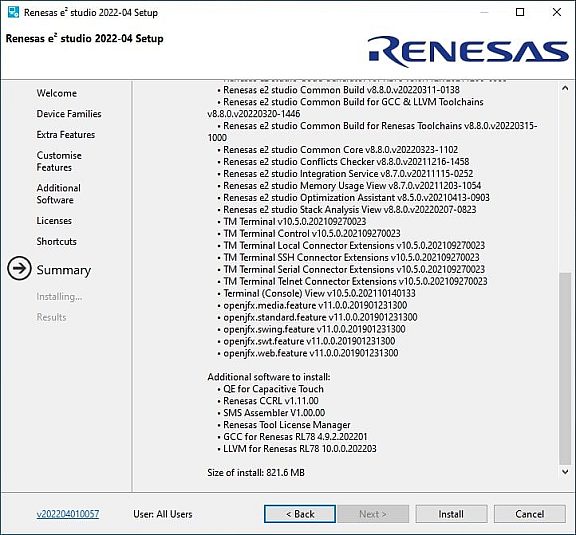Click the Renesas app icon in title bar

13,12
